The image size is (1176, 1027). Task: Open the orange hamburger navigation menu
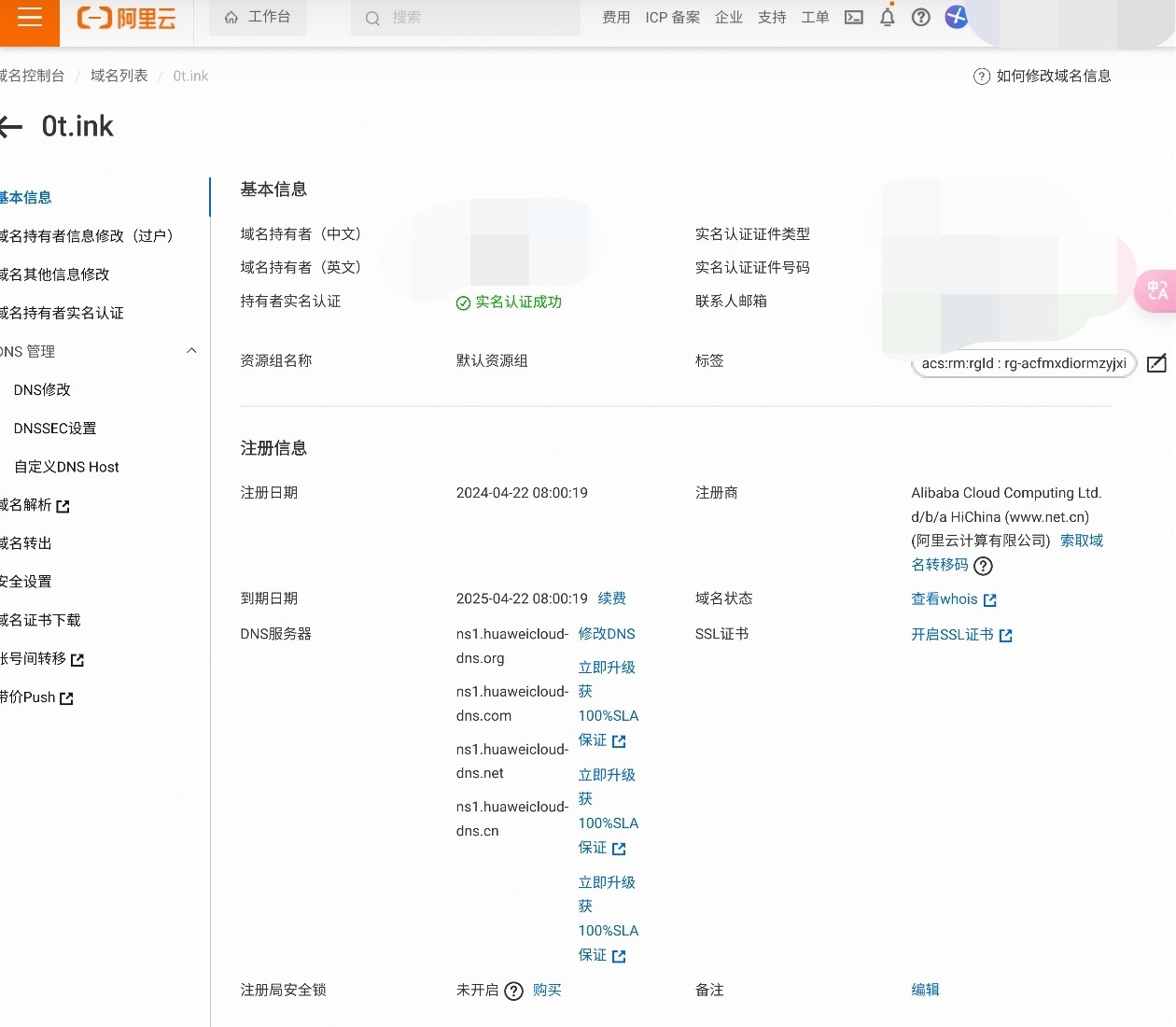pyautogui.click(x=30, y=19)
